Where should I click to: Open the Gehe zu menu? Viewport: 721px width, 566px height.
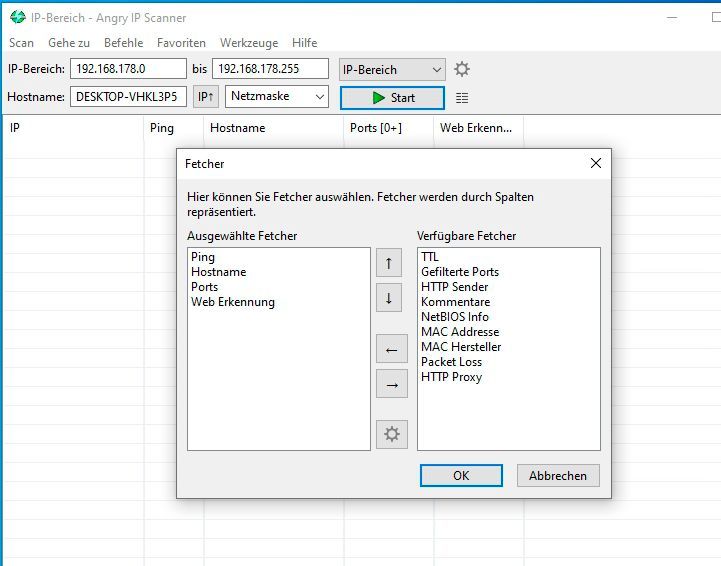[x=69, y=43]
